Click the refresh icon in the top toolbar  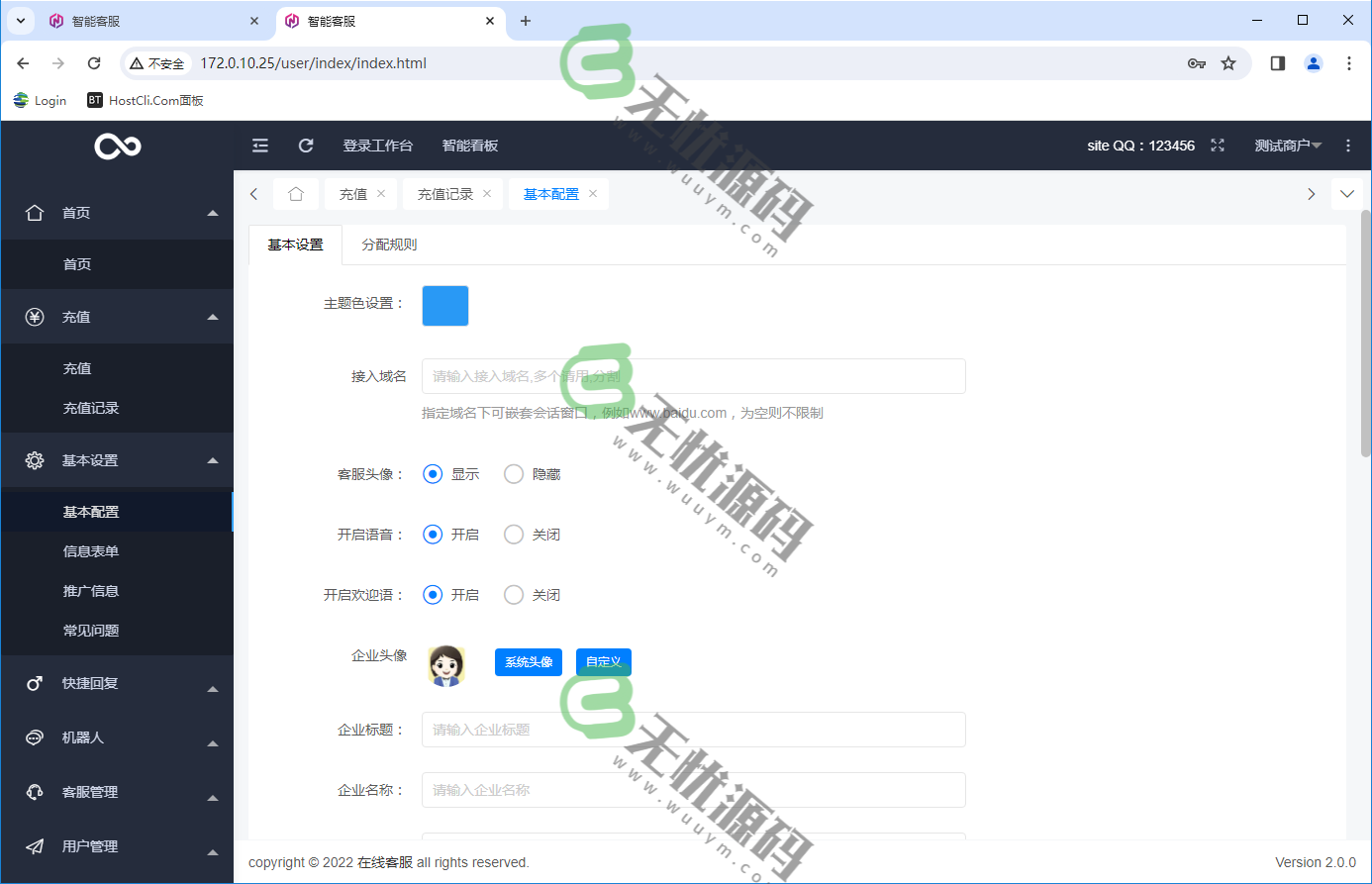pos(306,145)
